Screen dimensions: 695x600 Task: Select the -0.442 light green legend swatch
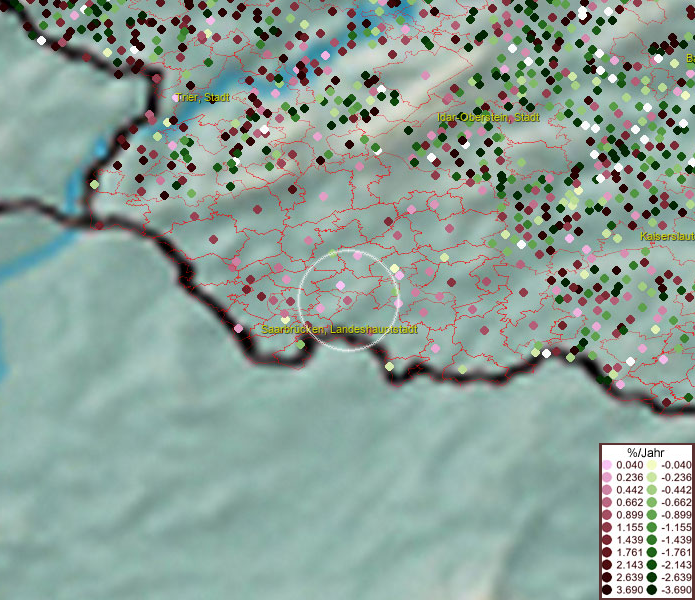[651, 488]
